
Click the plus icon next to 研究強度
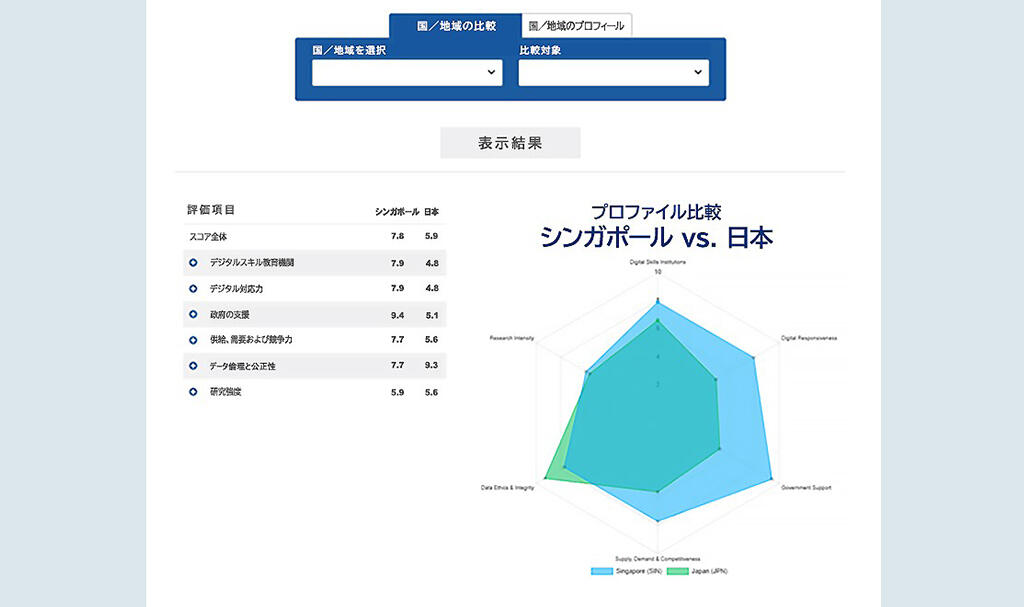193,392
